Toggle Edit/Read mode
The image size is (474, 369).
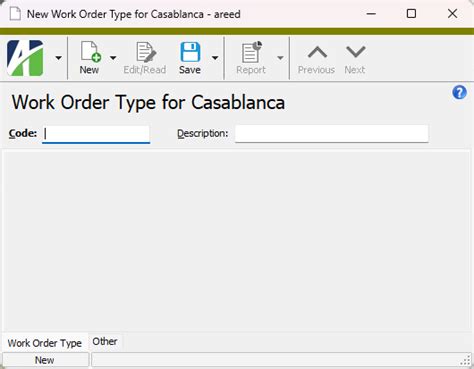145,58
